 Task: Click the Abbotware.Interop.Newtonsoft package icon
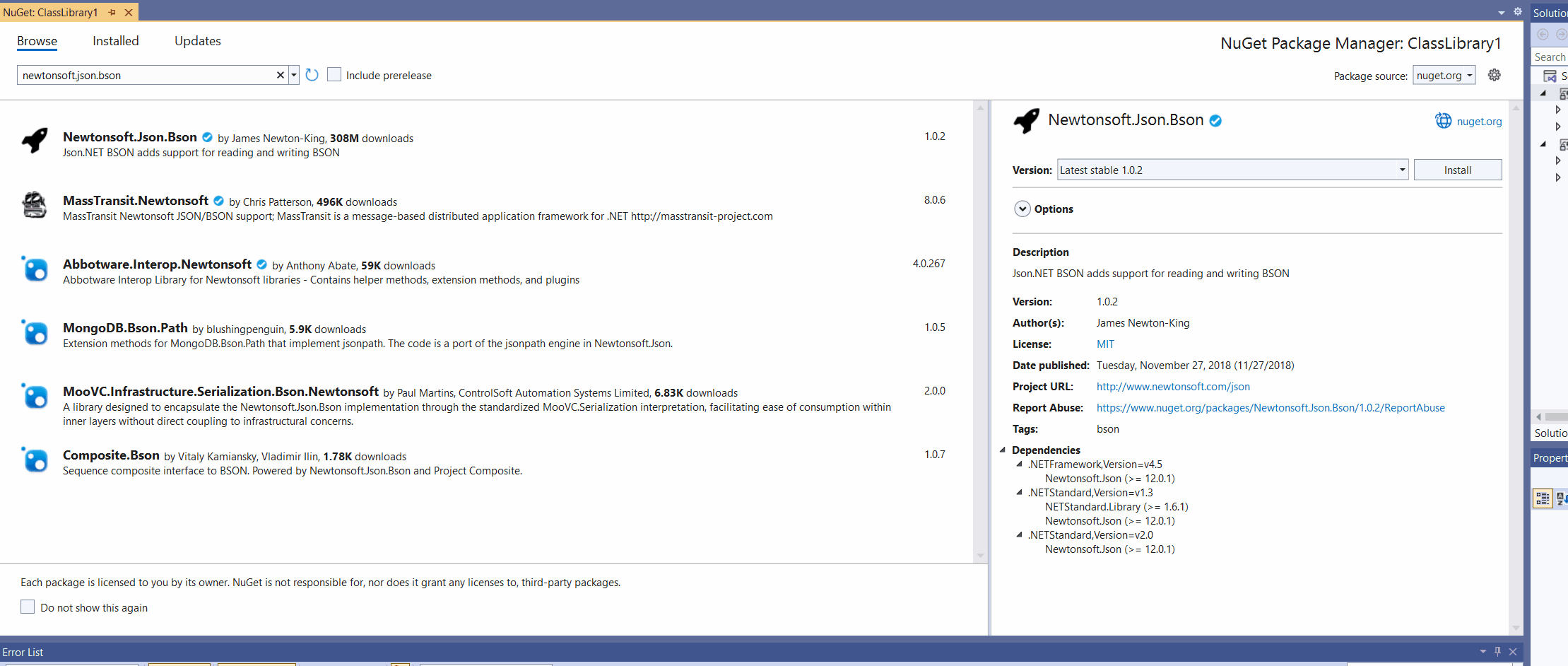[35, 269]
